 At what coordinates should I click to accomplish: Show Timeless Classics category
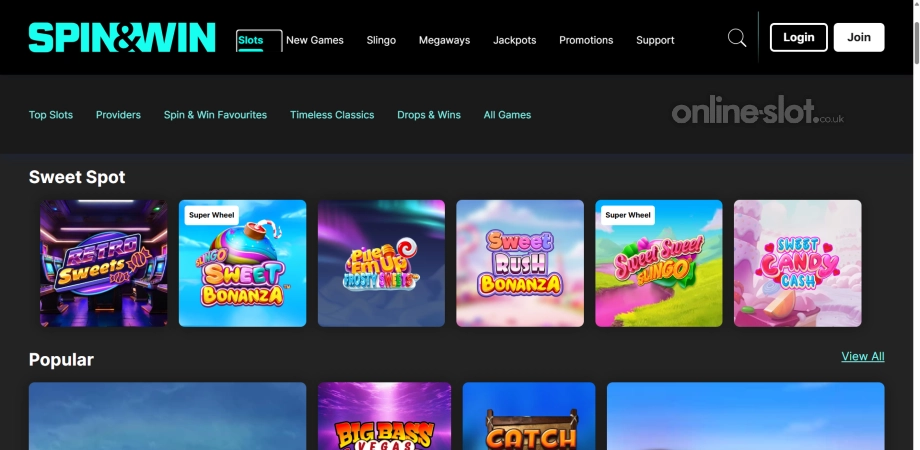click(x=332, y=115)
